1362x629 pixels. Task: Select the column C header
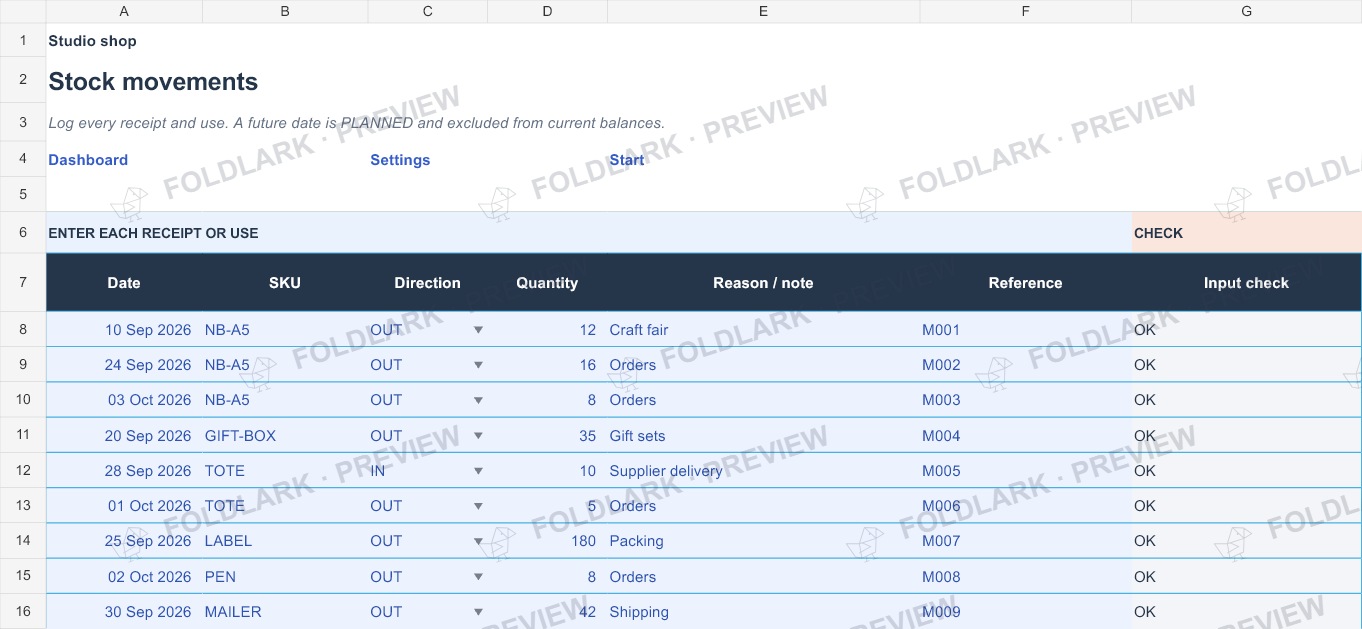pyautogui.click(x=428, y=11)
